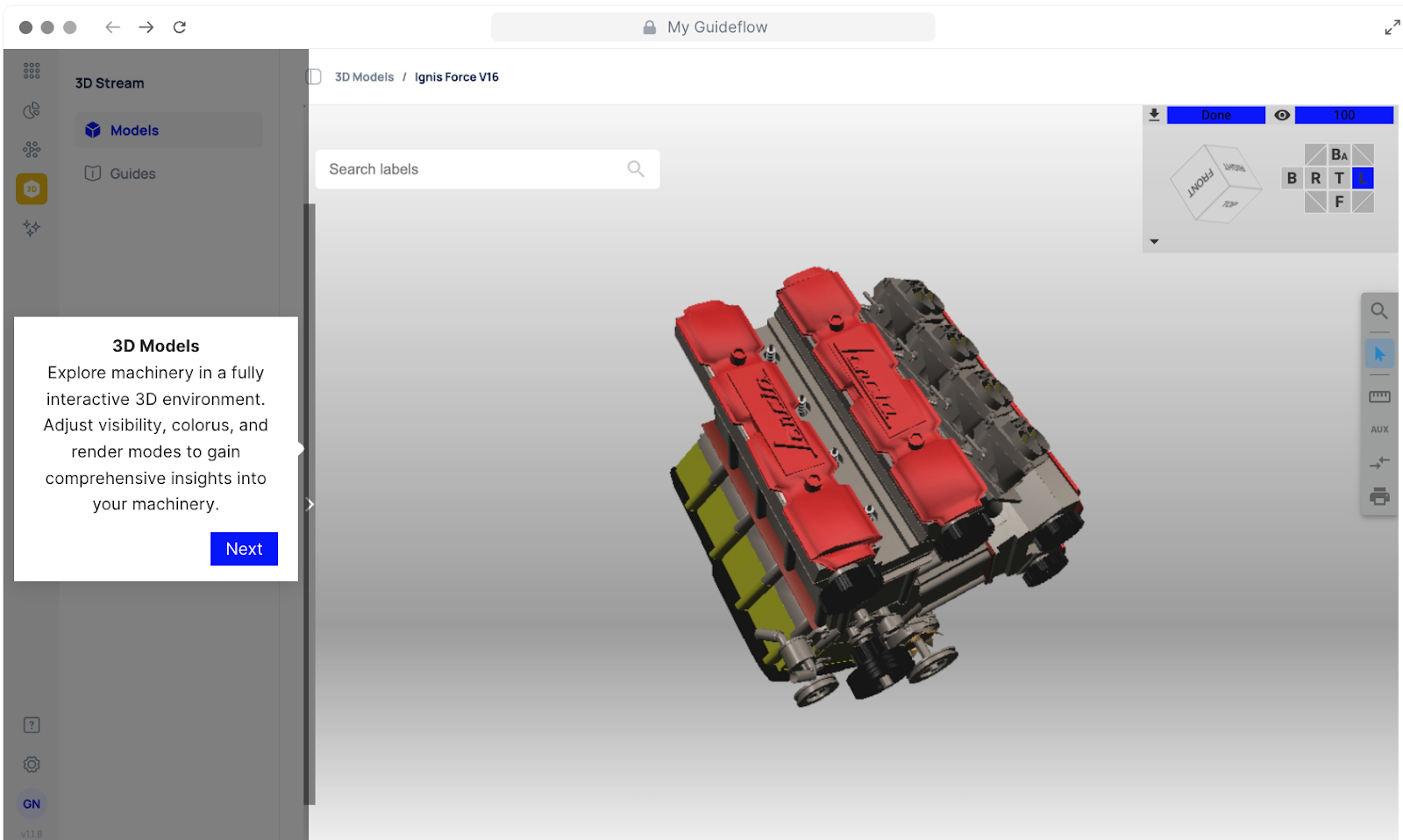Open the network nodes sidebar icon
Viewport: 1403px width, 840px height.
tap(32, 150)
